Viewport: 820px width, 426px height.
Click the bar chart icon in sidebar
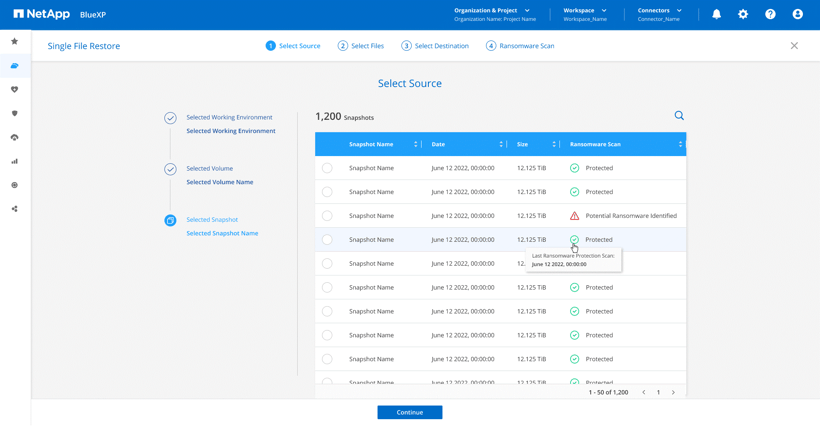[14, 161]
